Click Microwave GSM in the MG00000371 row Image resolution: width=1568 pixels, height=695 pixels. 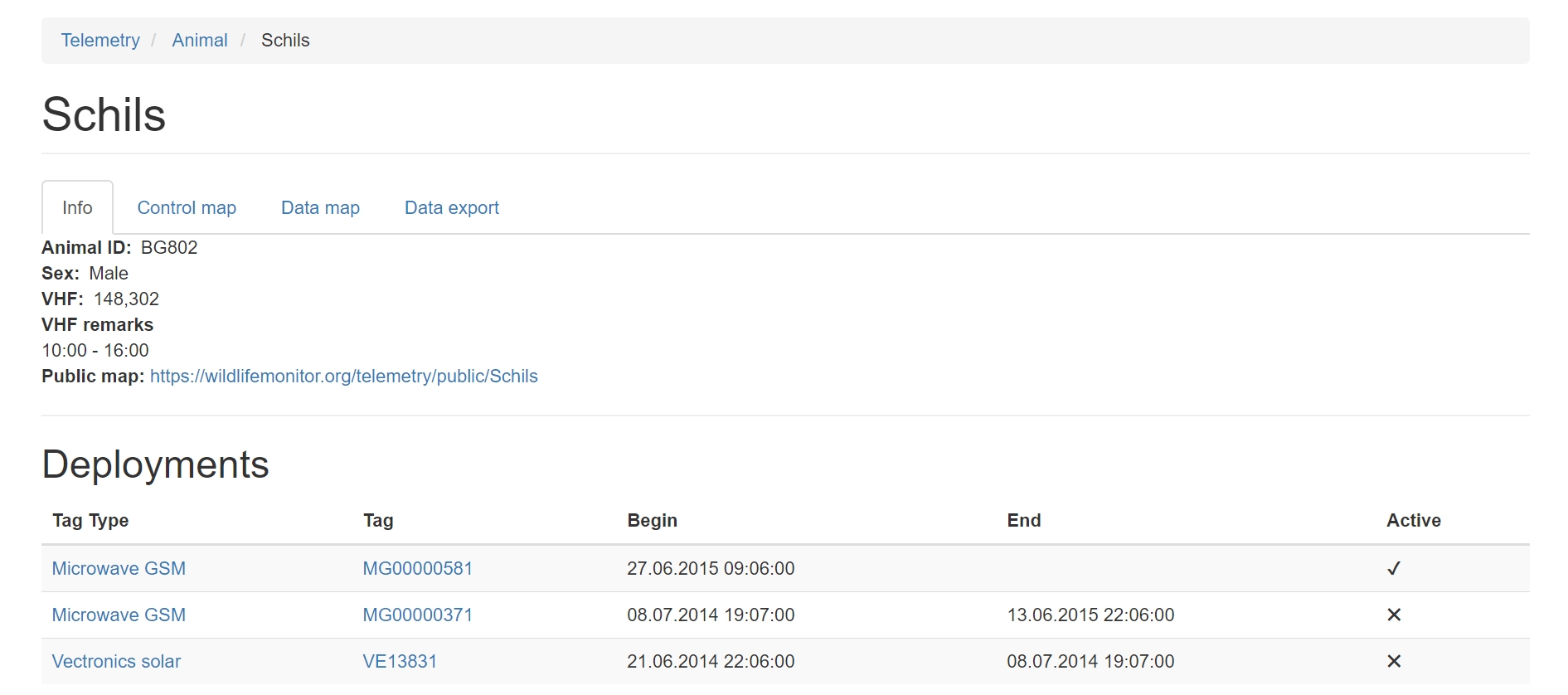coord(119,615)
